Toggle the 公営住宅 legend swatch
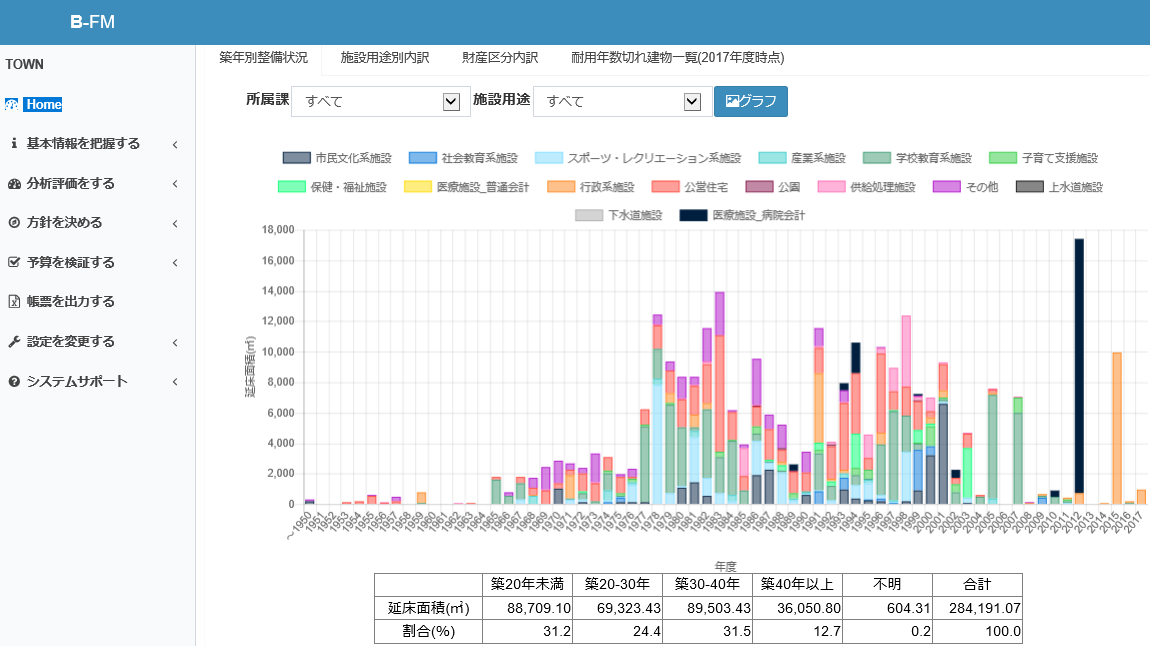The width and height of the screenshot is (1150, 646). (666, 187)
